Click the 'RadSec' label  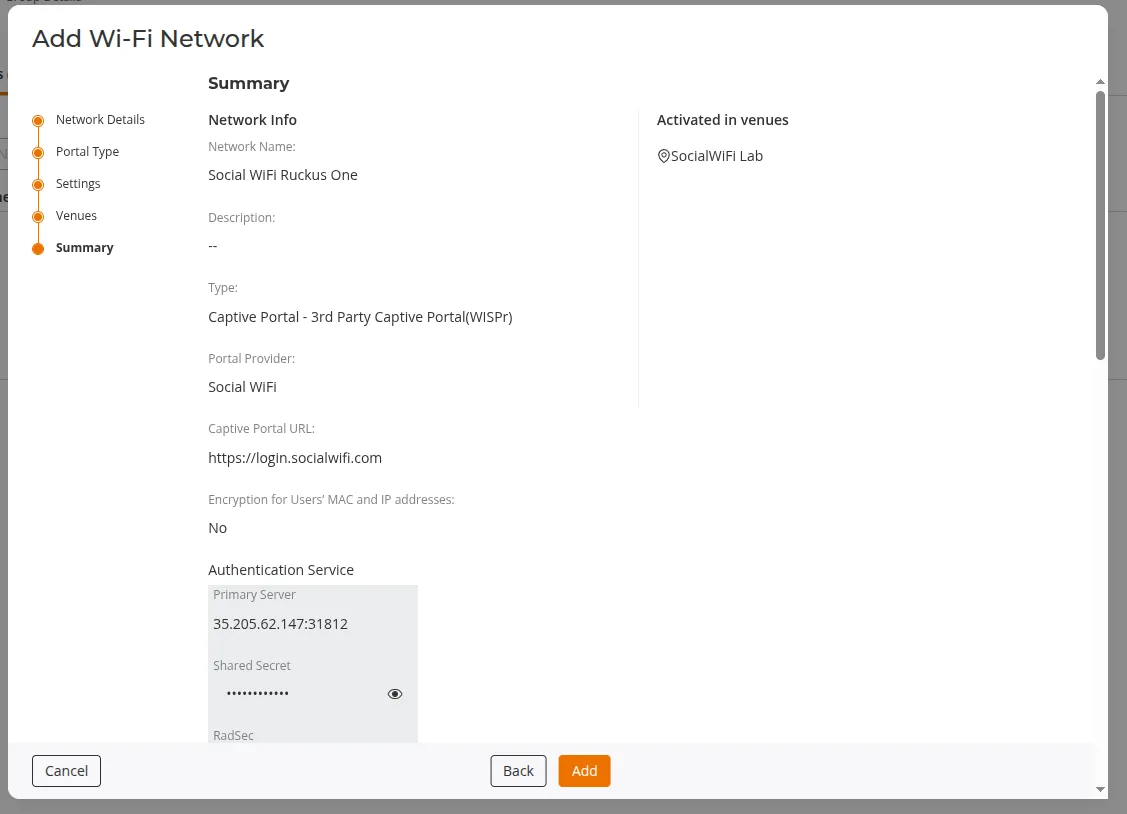(233, 735)
